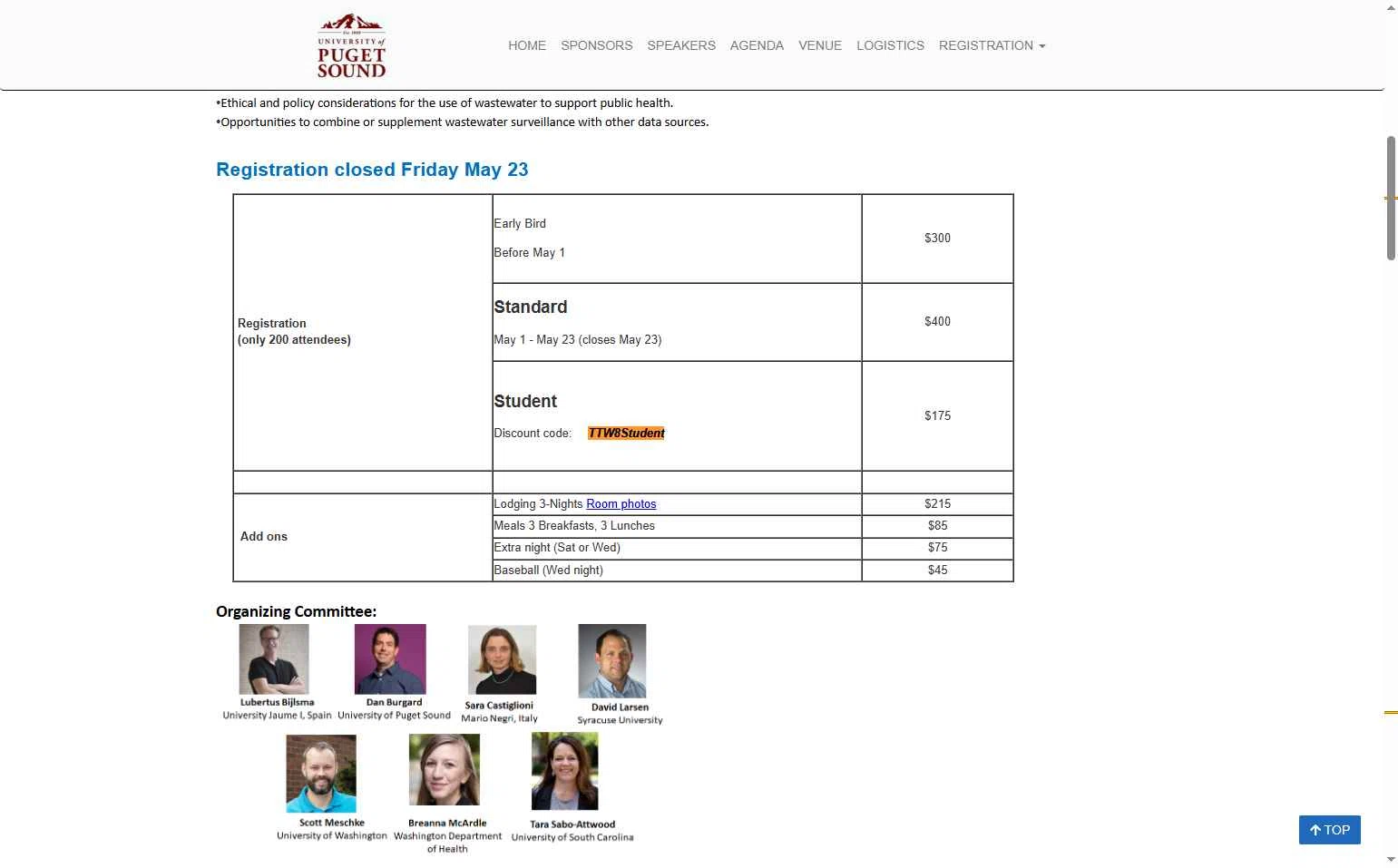Click the Ethical and policy considerations bullet
Image resolution: width=1398 pixels, height=868 pixels.
445,103
